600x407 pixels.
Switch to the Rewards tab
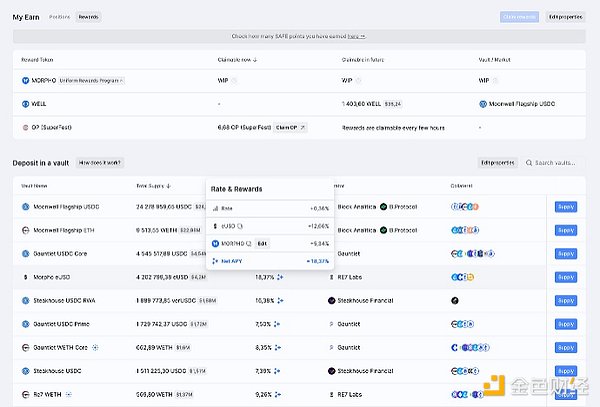pyautogui.click(x=89, y=17)
